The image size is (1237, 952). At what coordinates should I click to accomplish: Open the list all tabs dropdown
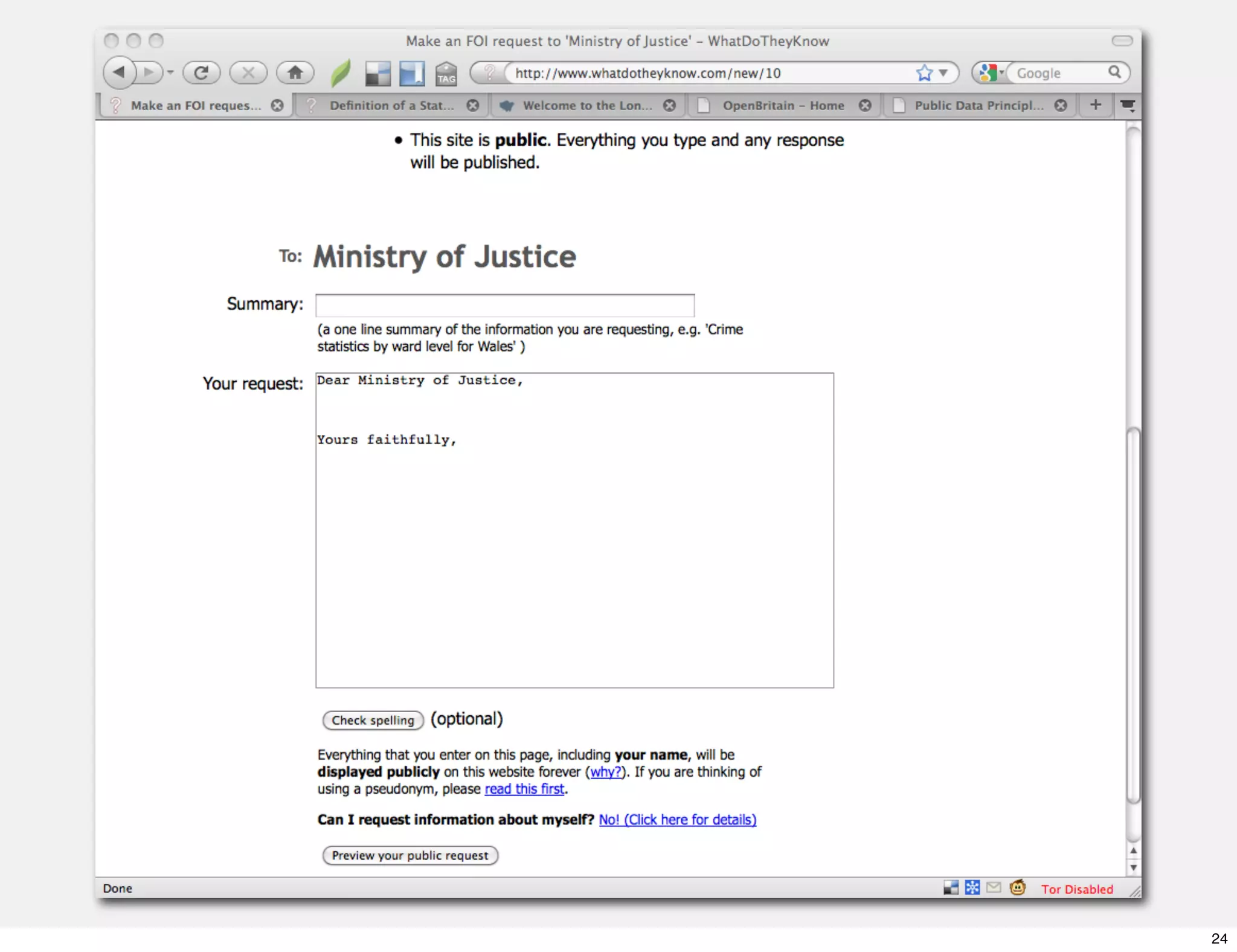point(1127,105)
